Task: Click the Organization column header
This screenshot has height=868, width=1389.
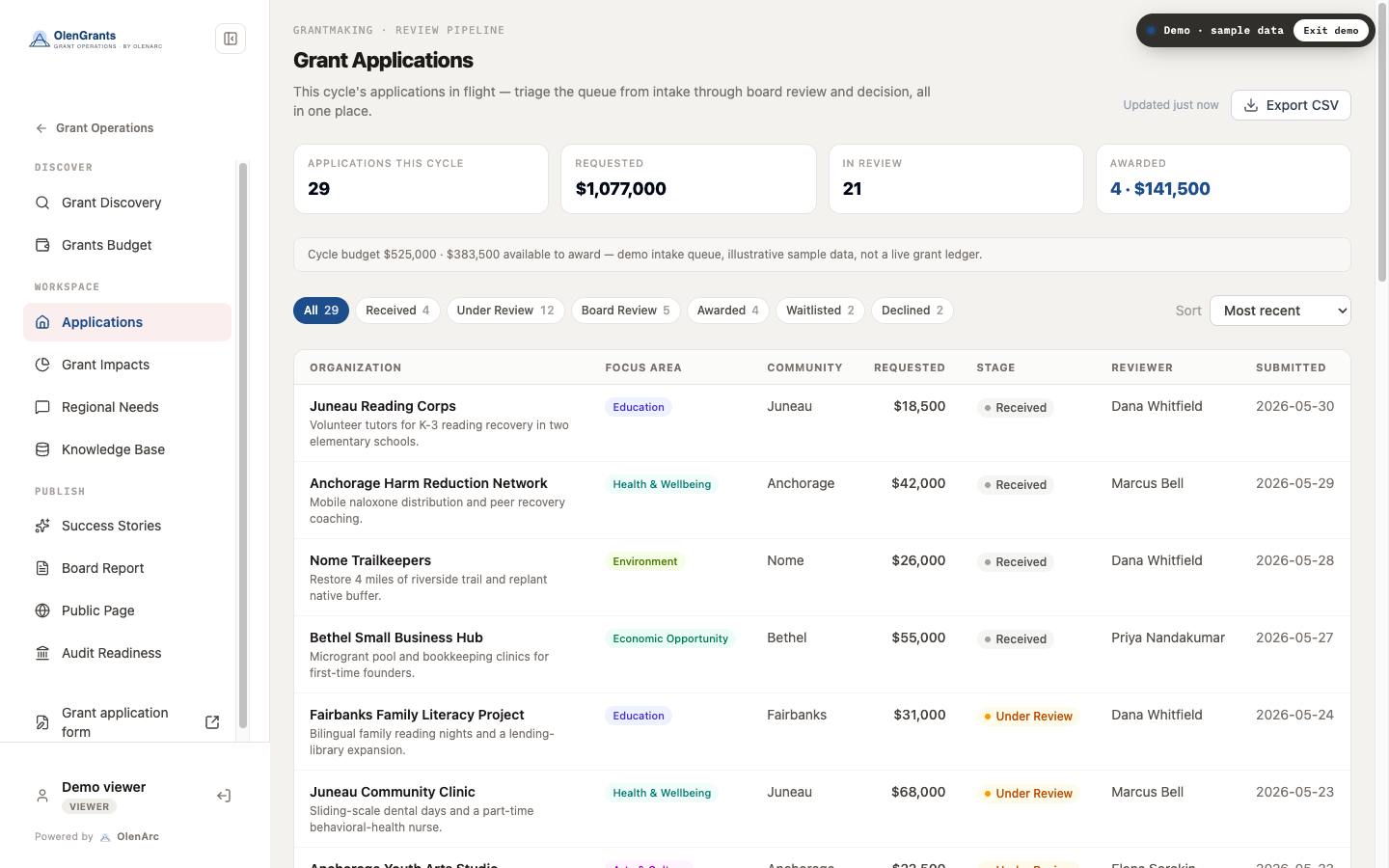Action: [355, 367]
